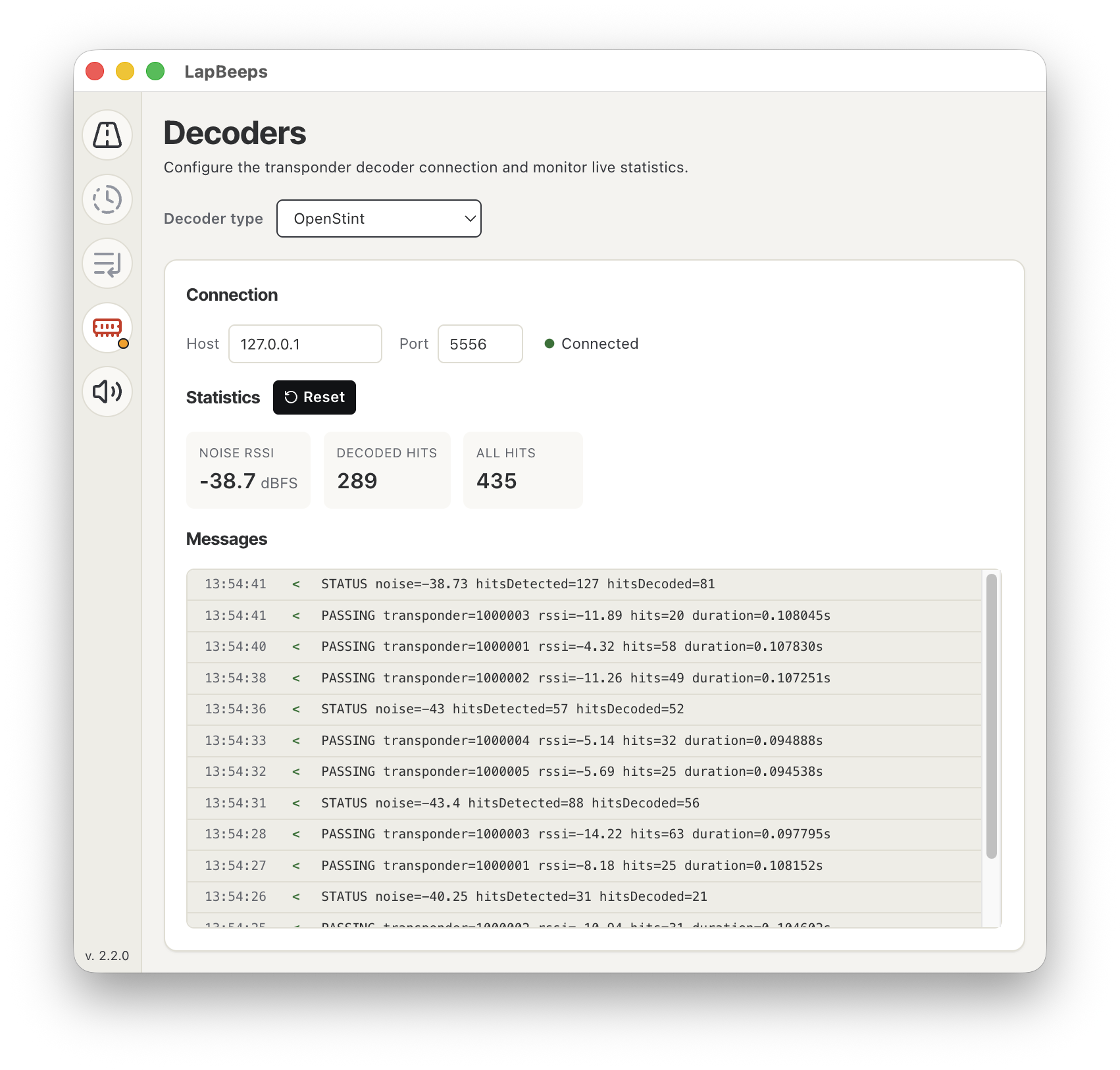Open the lap history clock page
Image resolution: width=1120 pixels, height=1070 pixels.
[107, 199]
